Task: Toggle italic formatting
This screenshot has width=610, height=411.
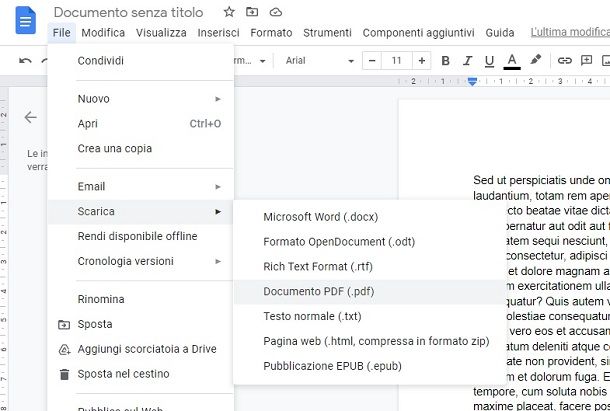Action: tap(467, 61)
